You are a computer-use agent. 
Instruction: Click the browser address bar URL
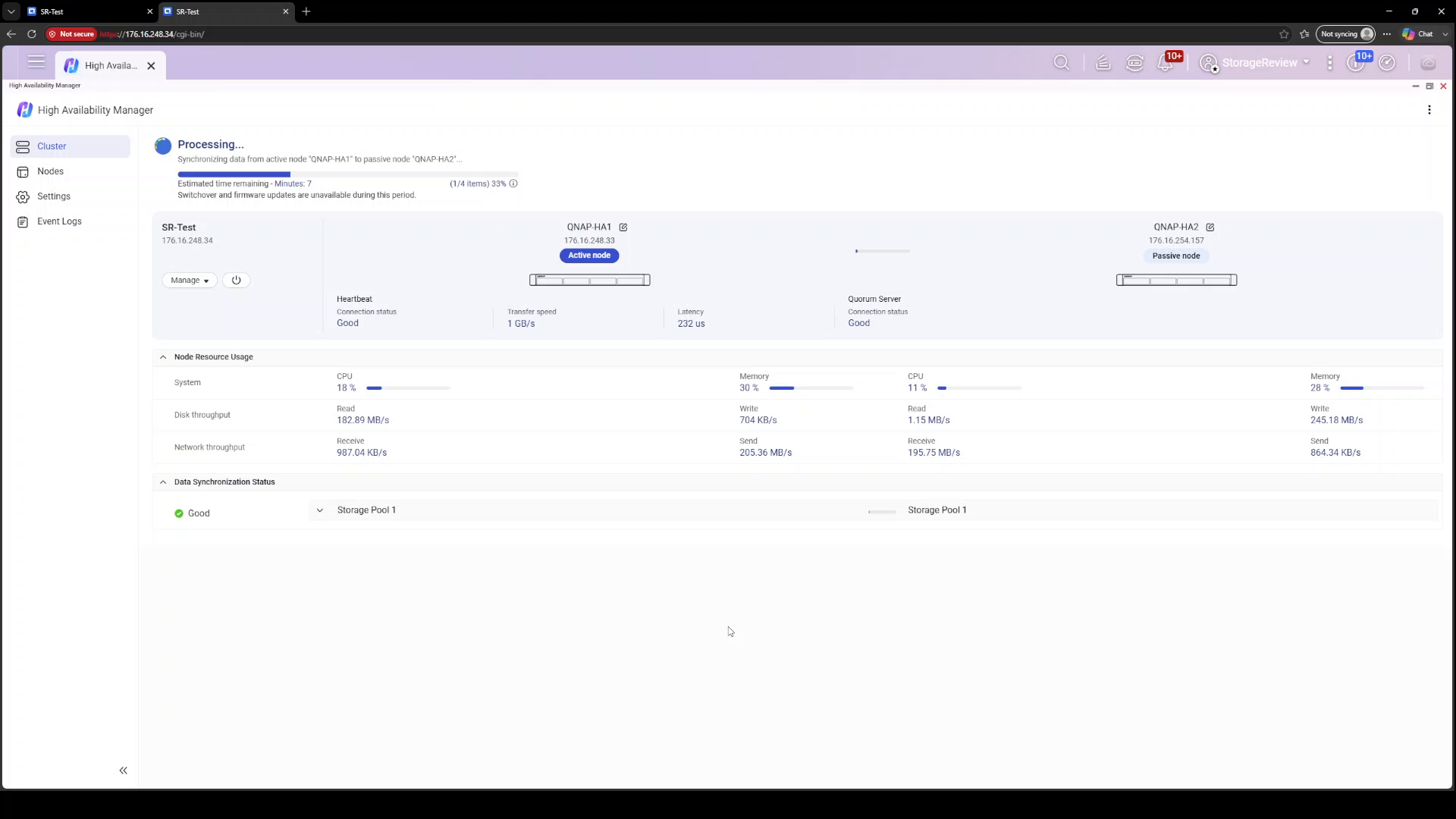pos(152,34)
